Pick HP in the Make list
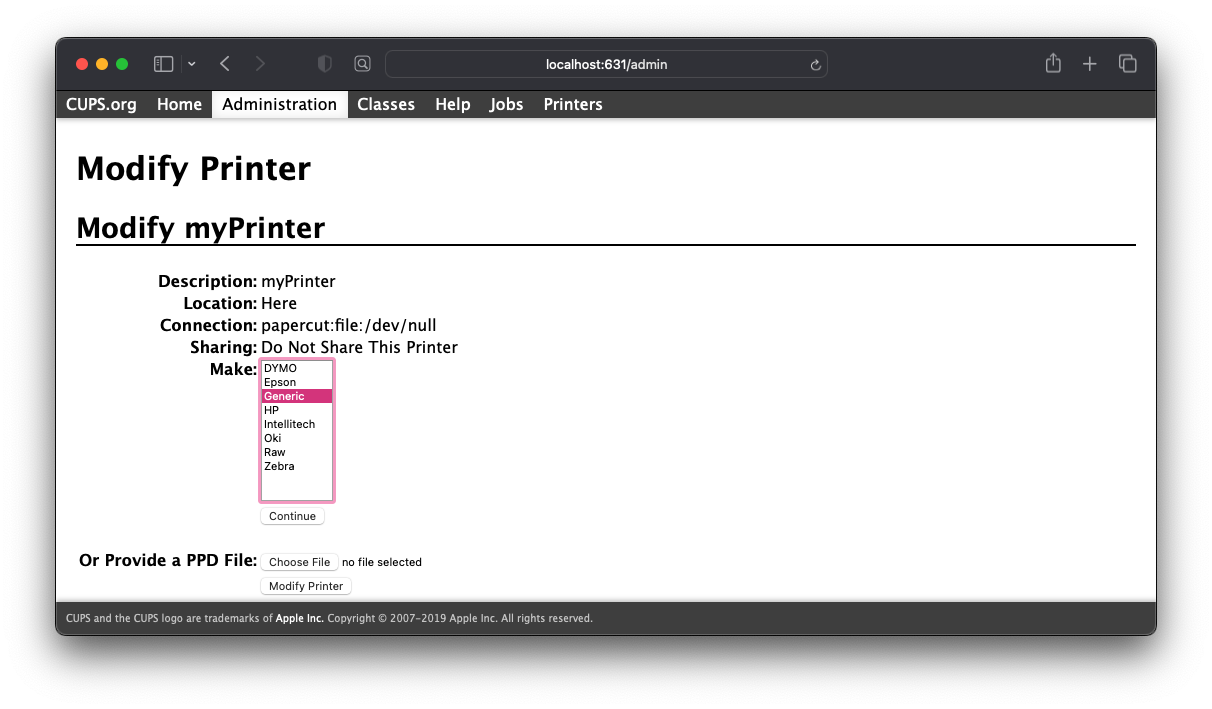 [297, 410]
